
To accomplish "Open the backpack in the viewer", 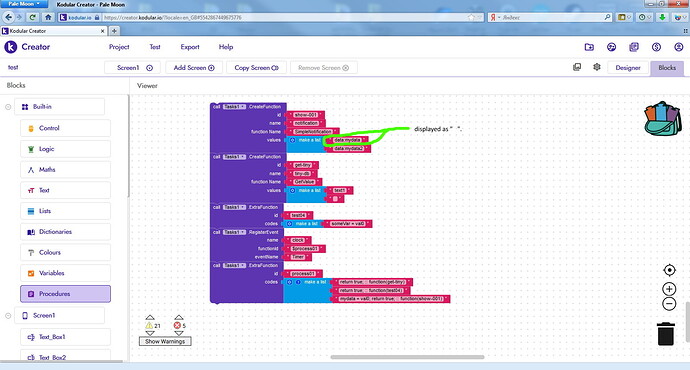I will tap(663, 118).
